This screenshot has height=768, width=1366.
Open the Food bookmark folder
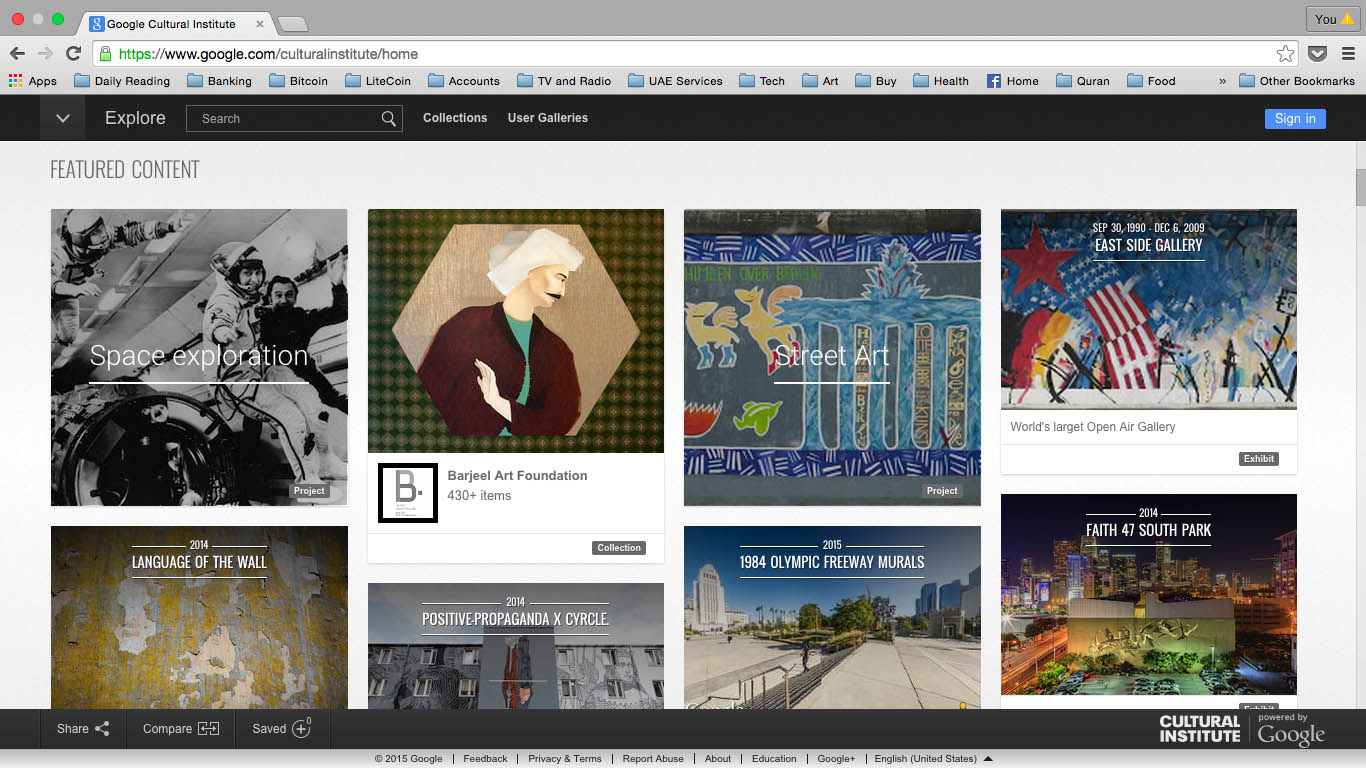coord(1151,81)
